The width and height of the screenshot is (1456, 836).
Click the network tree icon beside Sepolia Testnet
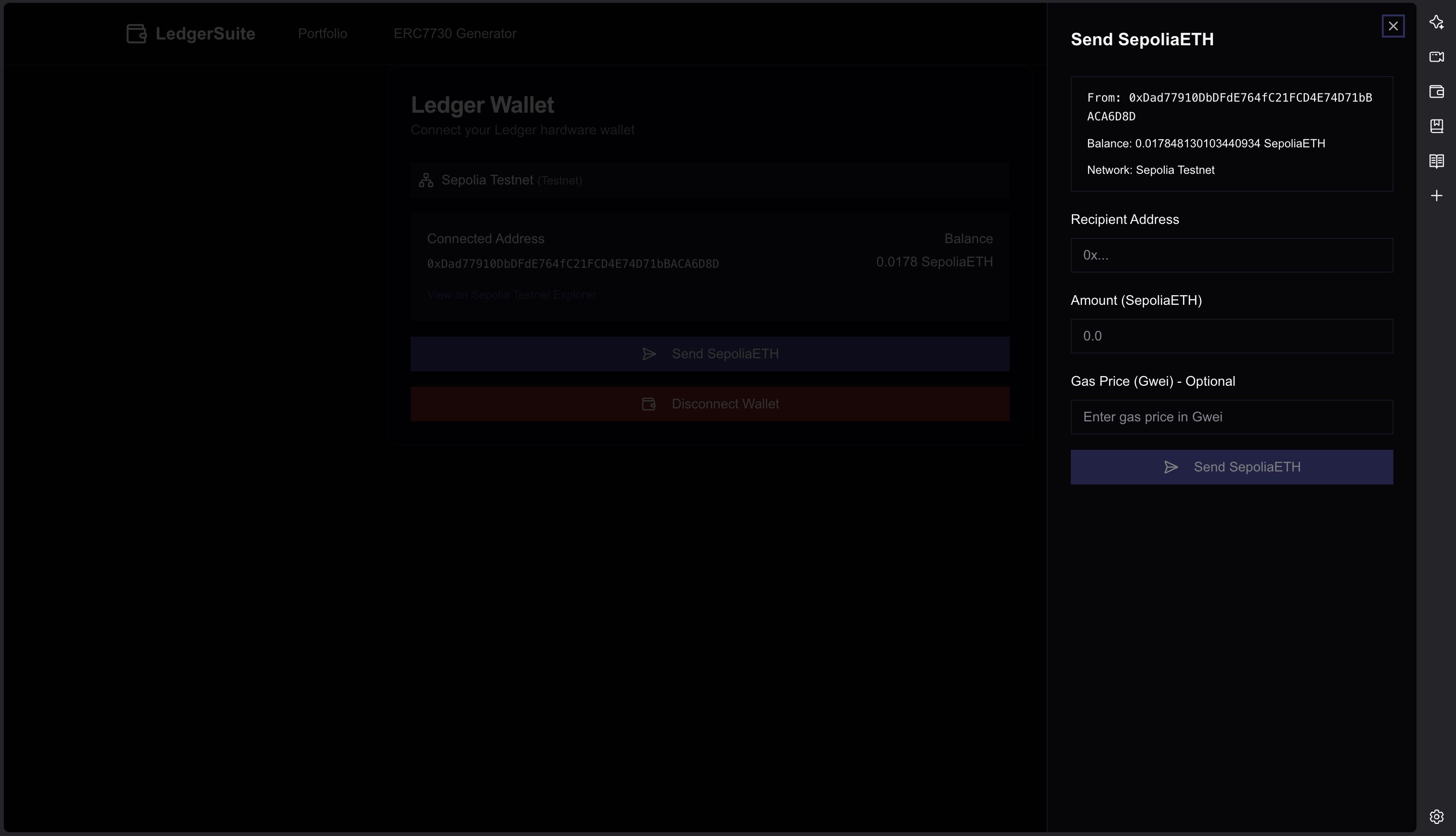click(x=426, y=180)
